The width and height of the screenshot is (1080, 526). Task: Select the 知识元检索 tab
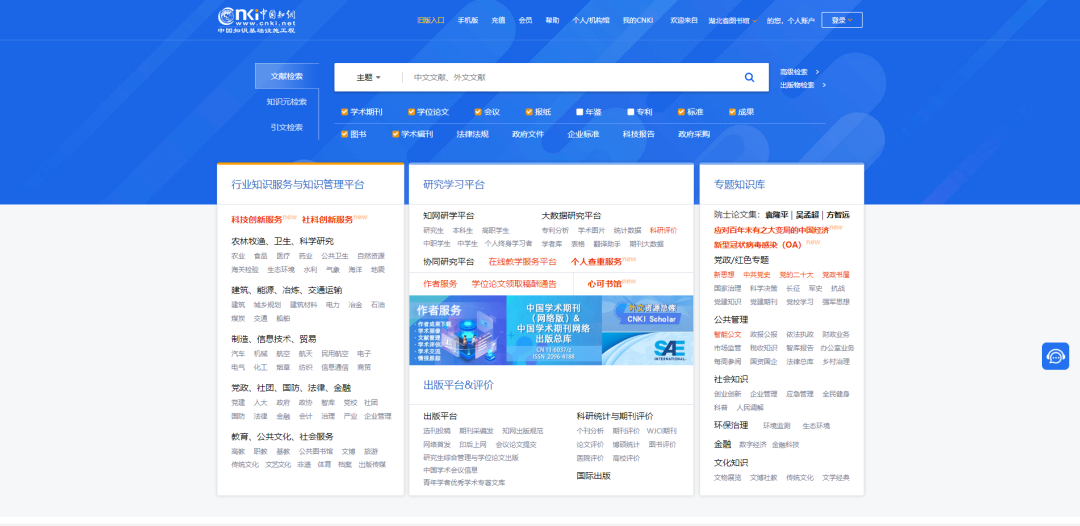click(x=287, y=102)
